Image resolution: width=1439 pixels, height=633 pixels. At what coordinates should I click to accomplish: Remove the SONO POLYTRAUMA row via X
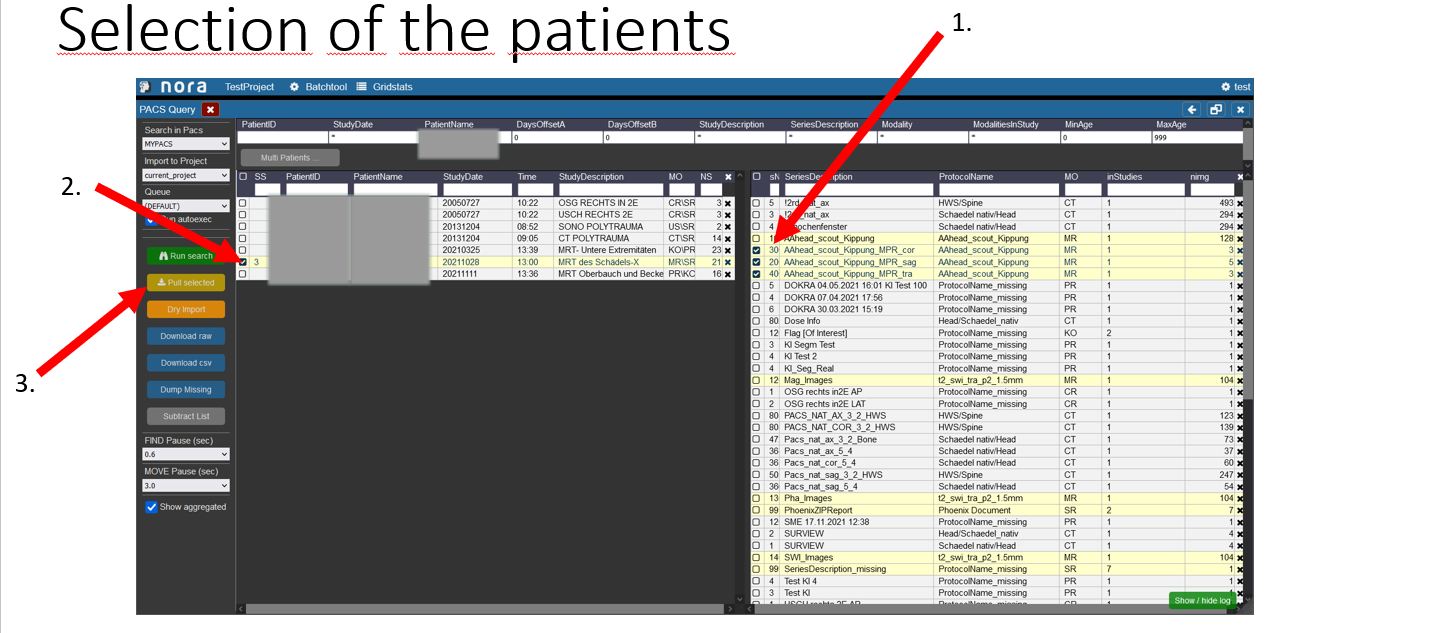pos(728,227)
